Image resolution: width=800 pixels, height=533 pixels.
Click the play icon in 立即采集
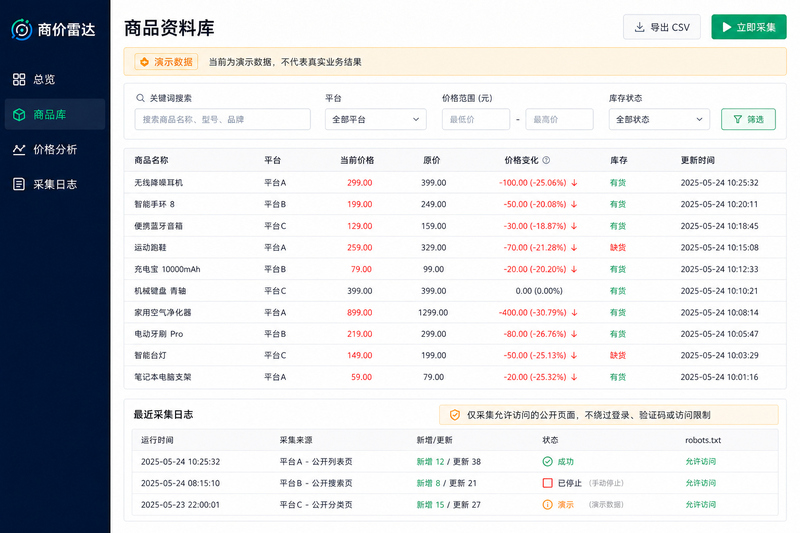[727, 27]
